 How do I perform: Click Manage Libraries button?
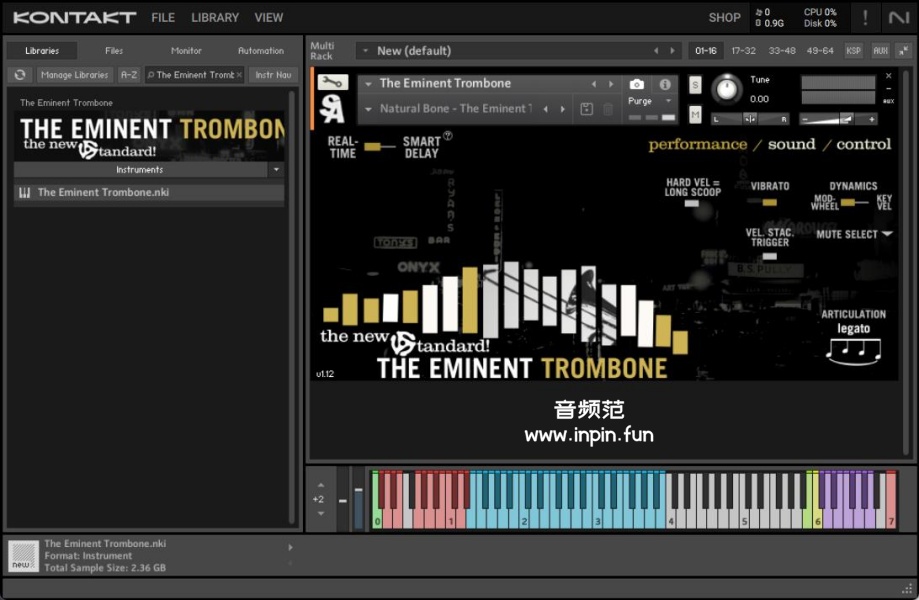tap(74, 75)
